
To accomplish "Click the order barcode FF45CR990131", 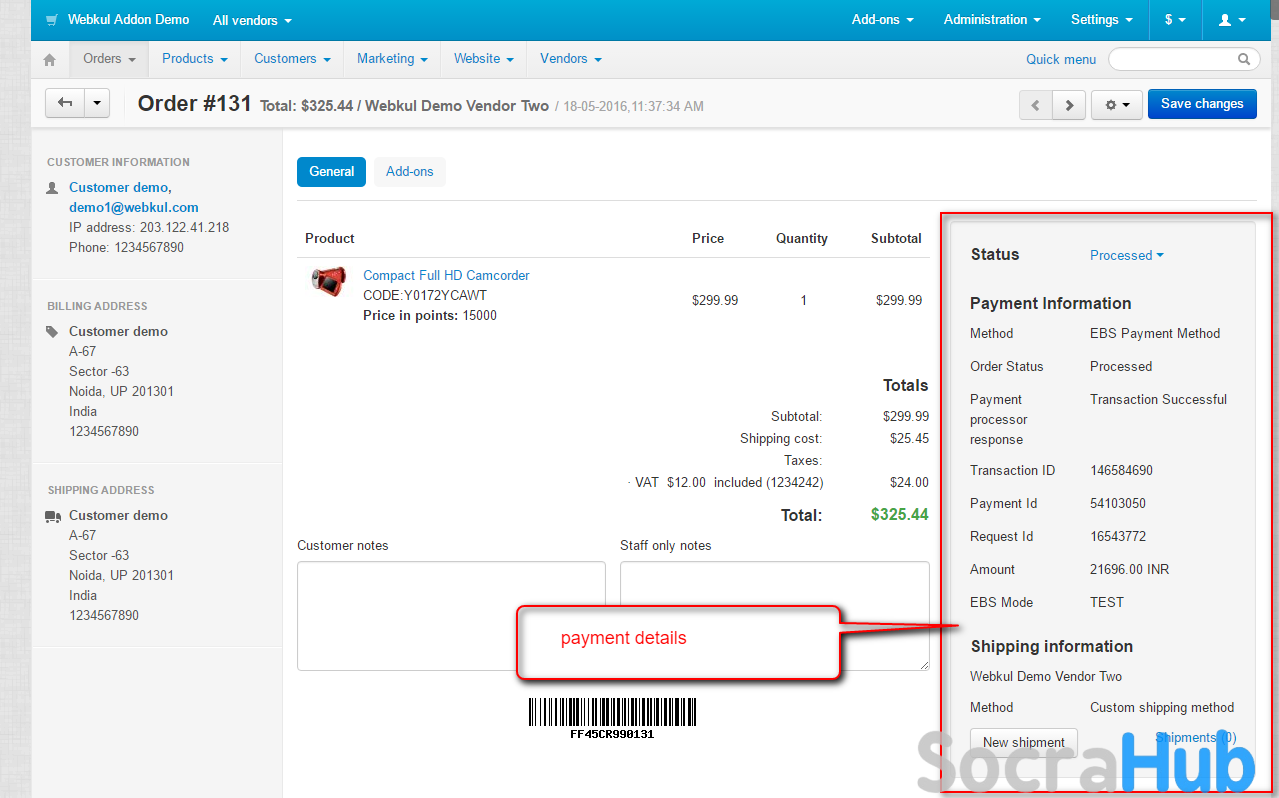I will point(612,719).
